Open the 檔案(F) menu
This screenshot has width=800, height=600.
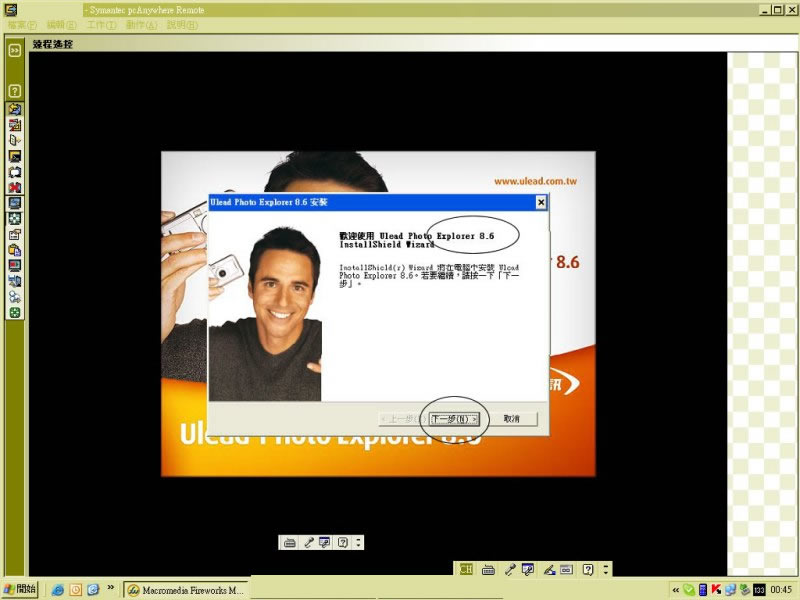tap(22, 25)
